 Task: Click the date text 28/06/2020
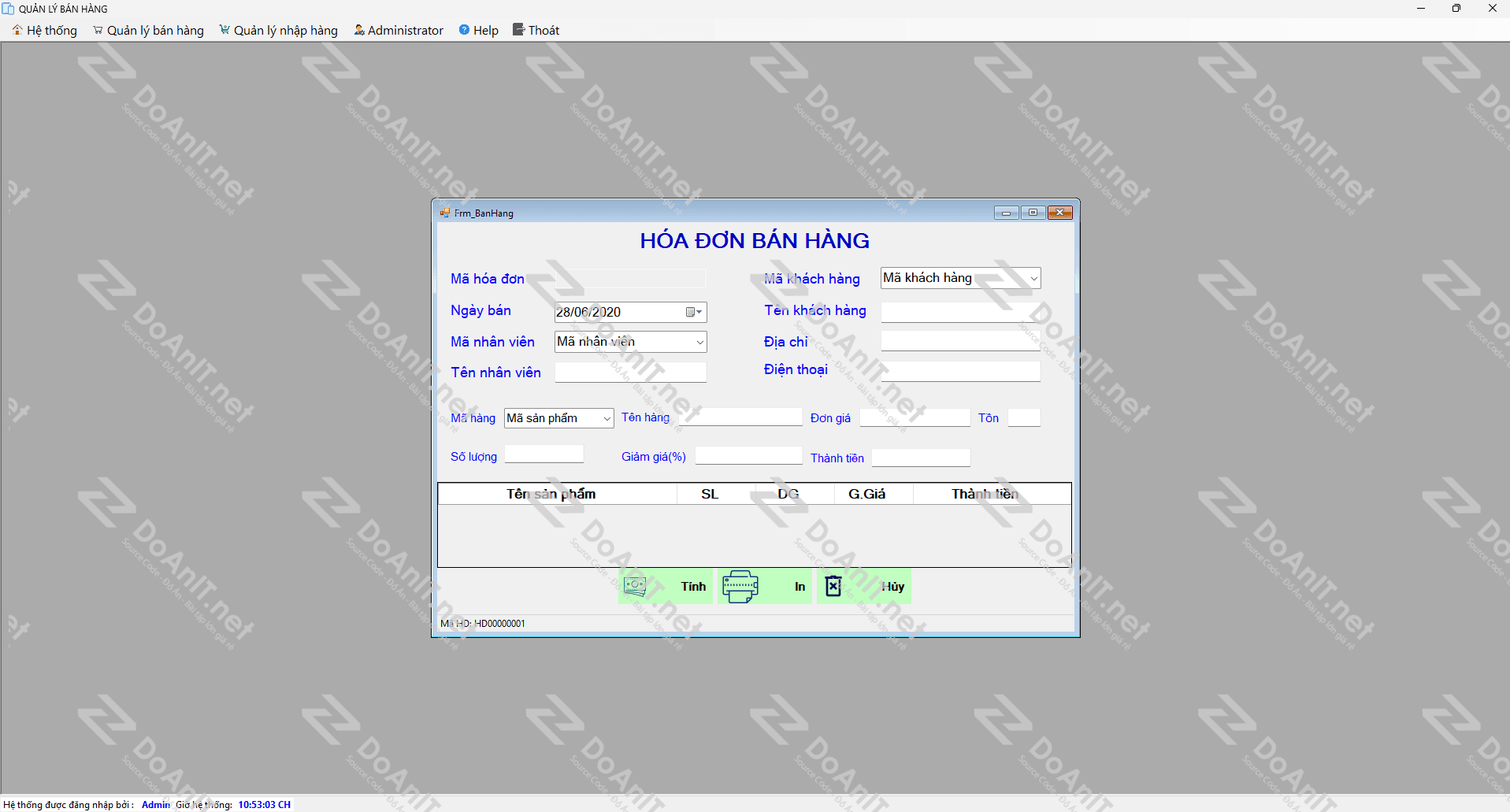click(588, 312)
